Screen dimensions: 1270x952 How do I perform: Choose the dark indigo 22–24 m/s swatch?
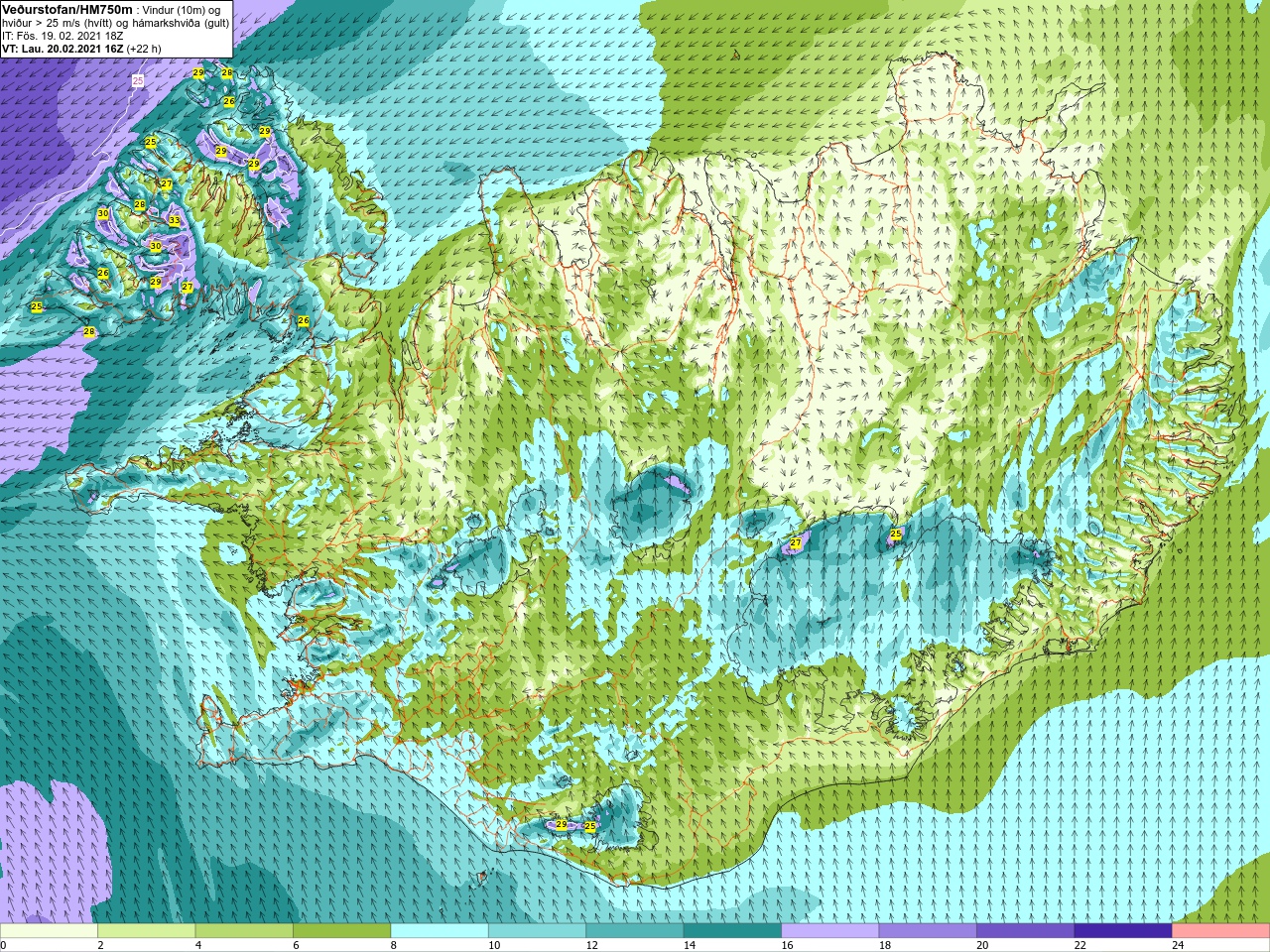[1123, 931]
